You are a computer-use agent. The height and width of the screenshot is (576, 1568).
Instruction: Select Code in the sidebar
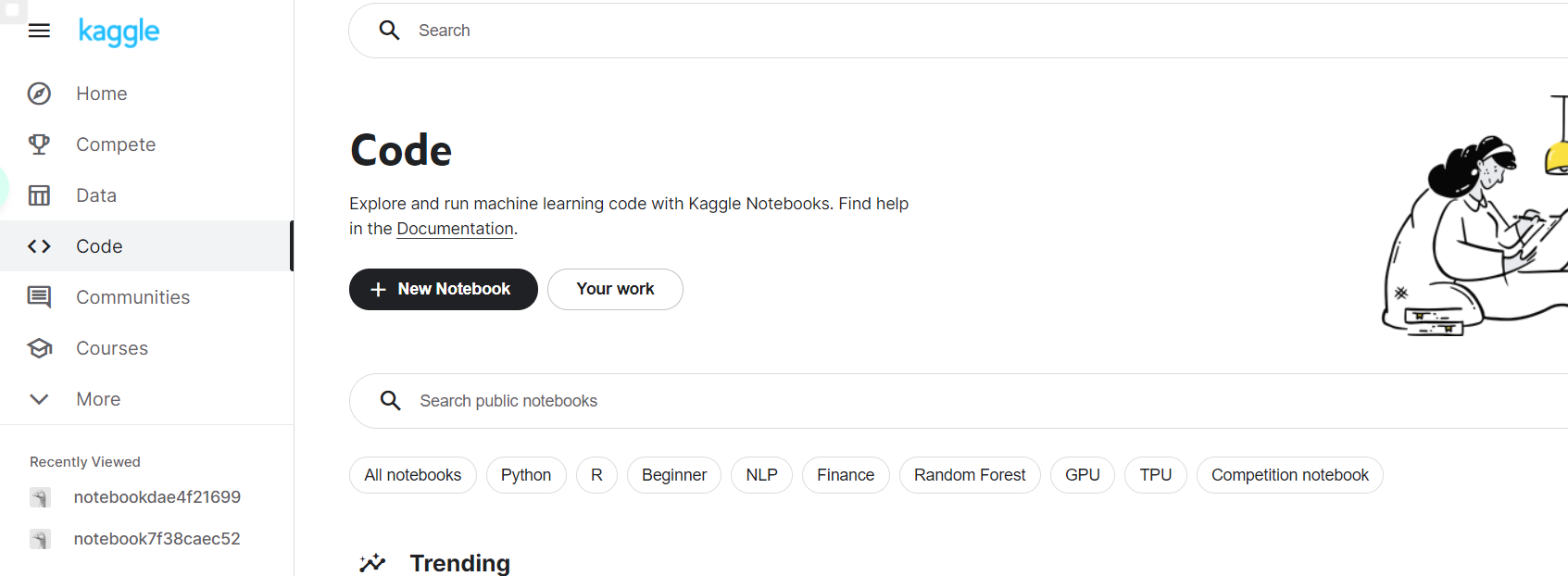(x=146, y=246)
